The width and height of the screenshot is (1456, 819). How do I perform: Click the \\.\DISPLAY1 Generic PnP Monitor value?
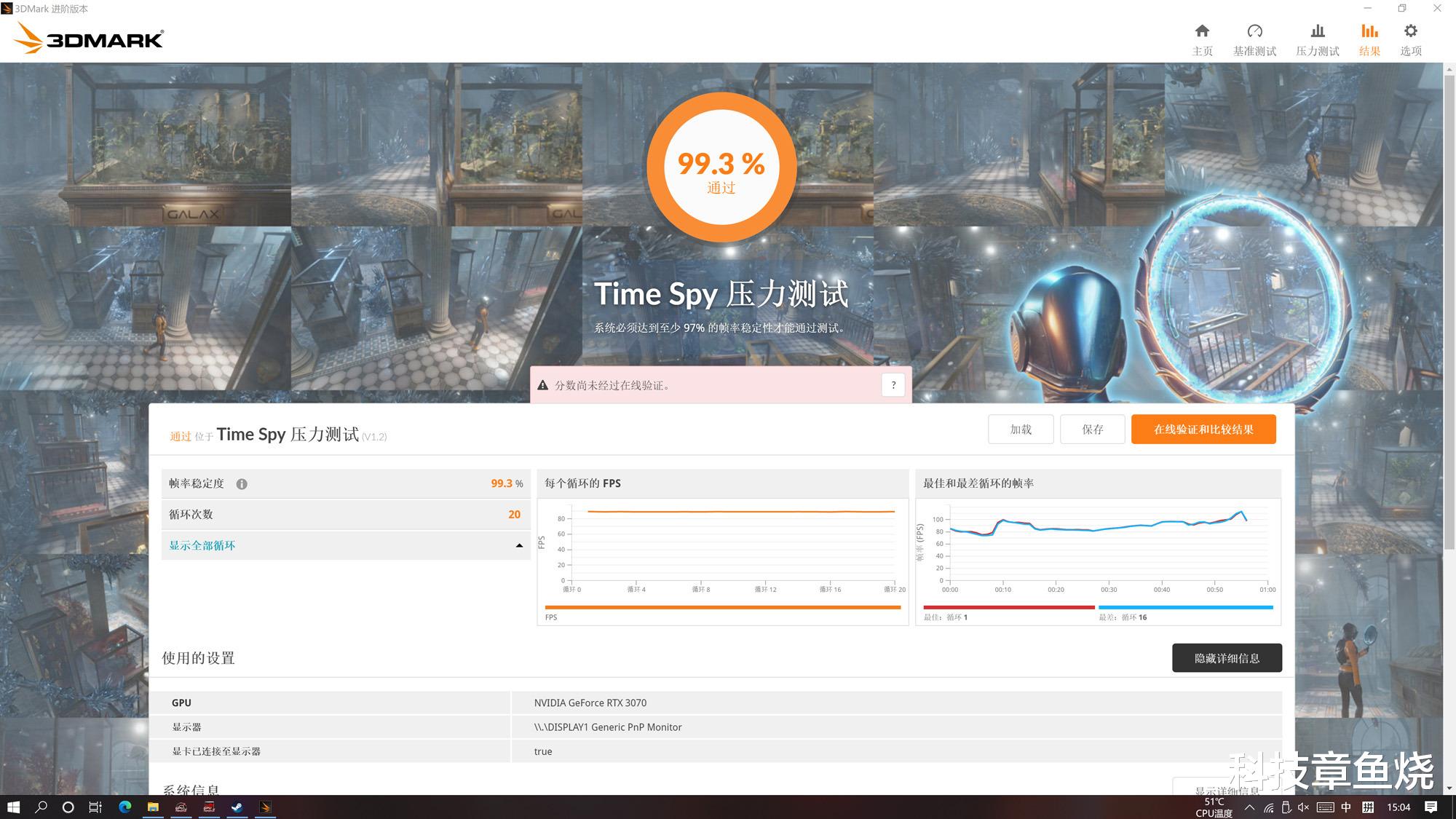pyautogui.click(x=608, y=727)
